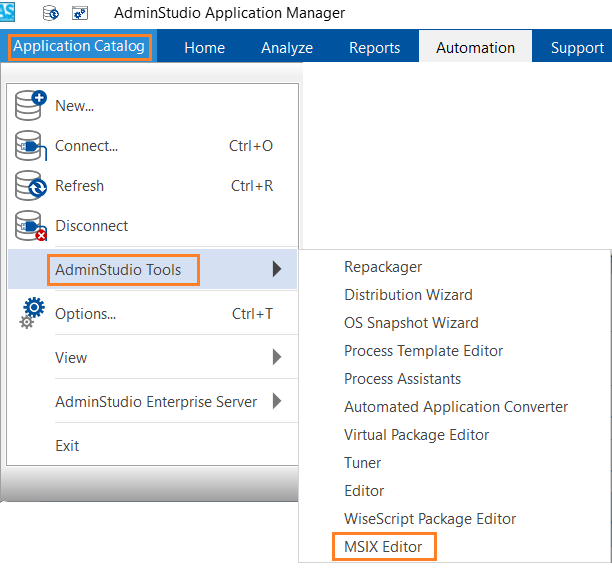Click the New catalog database icon

pyautogui.click(x=31, y=105)
